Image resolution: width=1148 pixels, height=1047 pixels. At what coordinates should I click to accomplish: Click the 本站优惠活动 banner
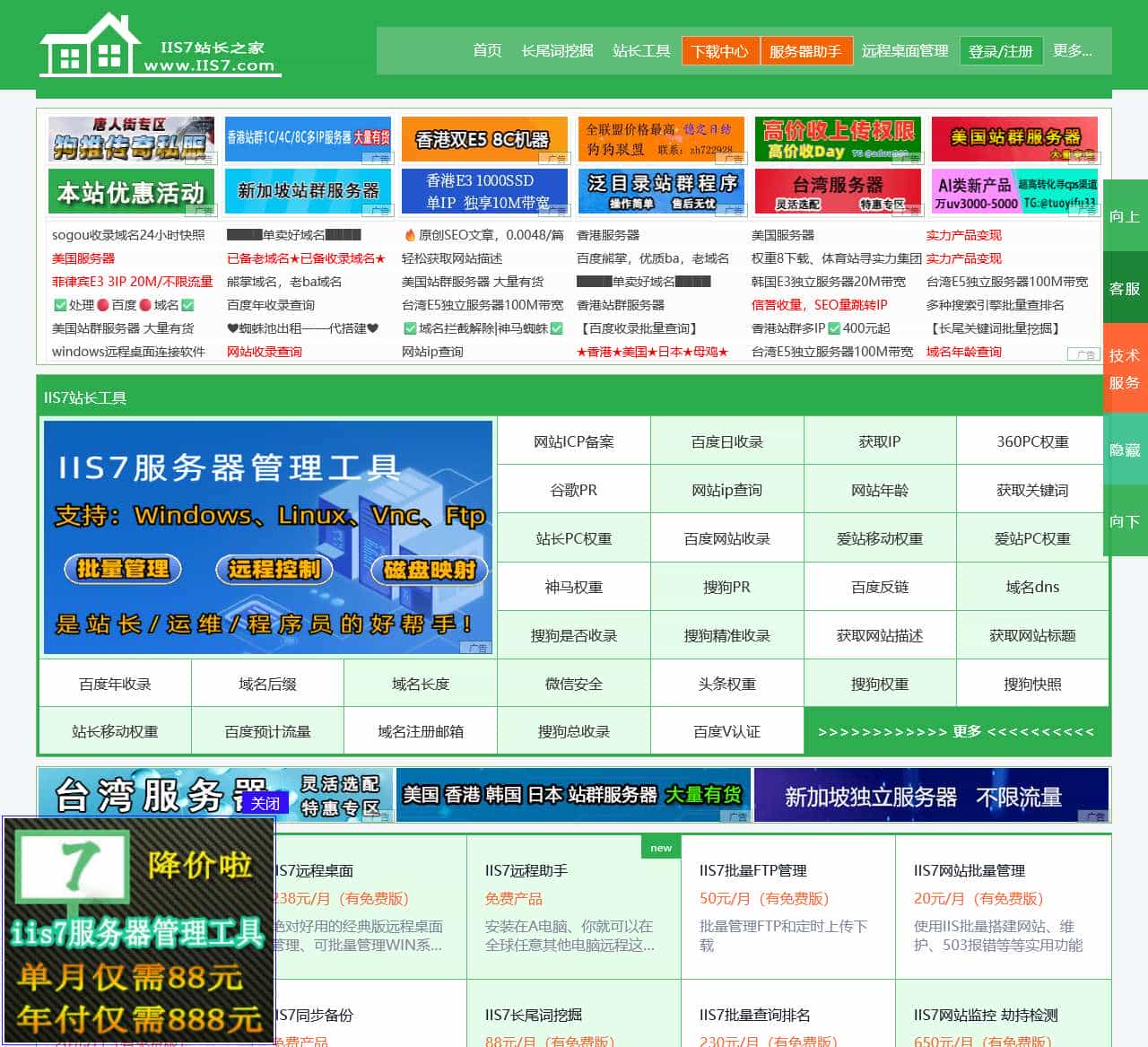[x=131, y=192]
